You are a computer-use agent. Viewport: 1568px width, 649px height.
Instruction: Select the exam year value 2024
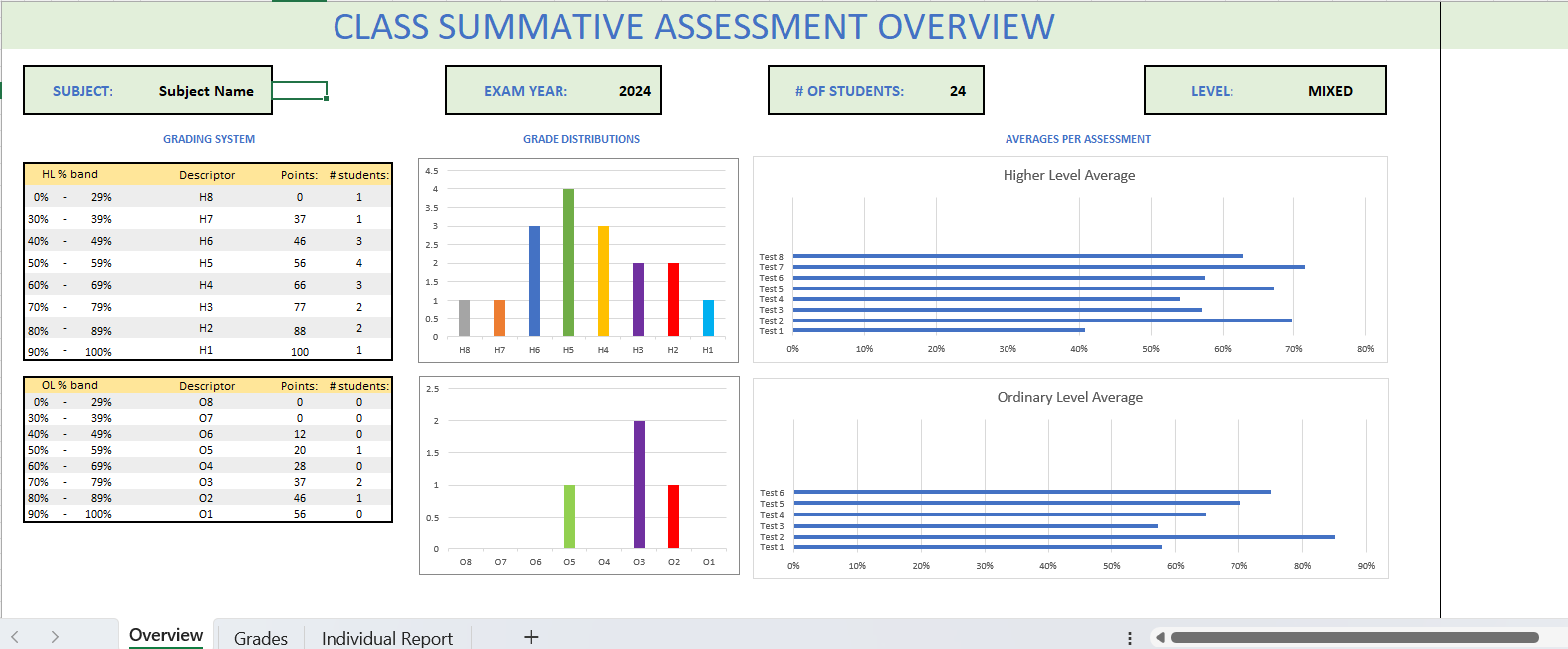[634, 91]
